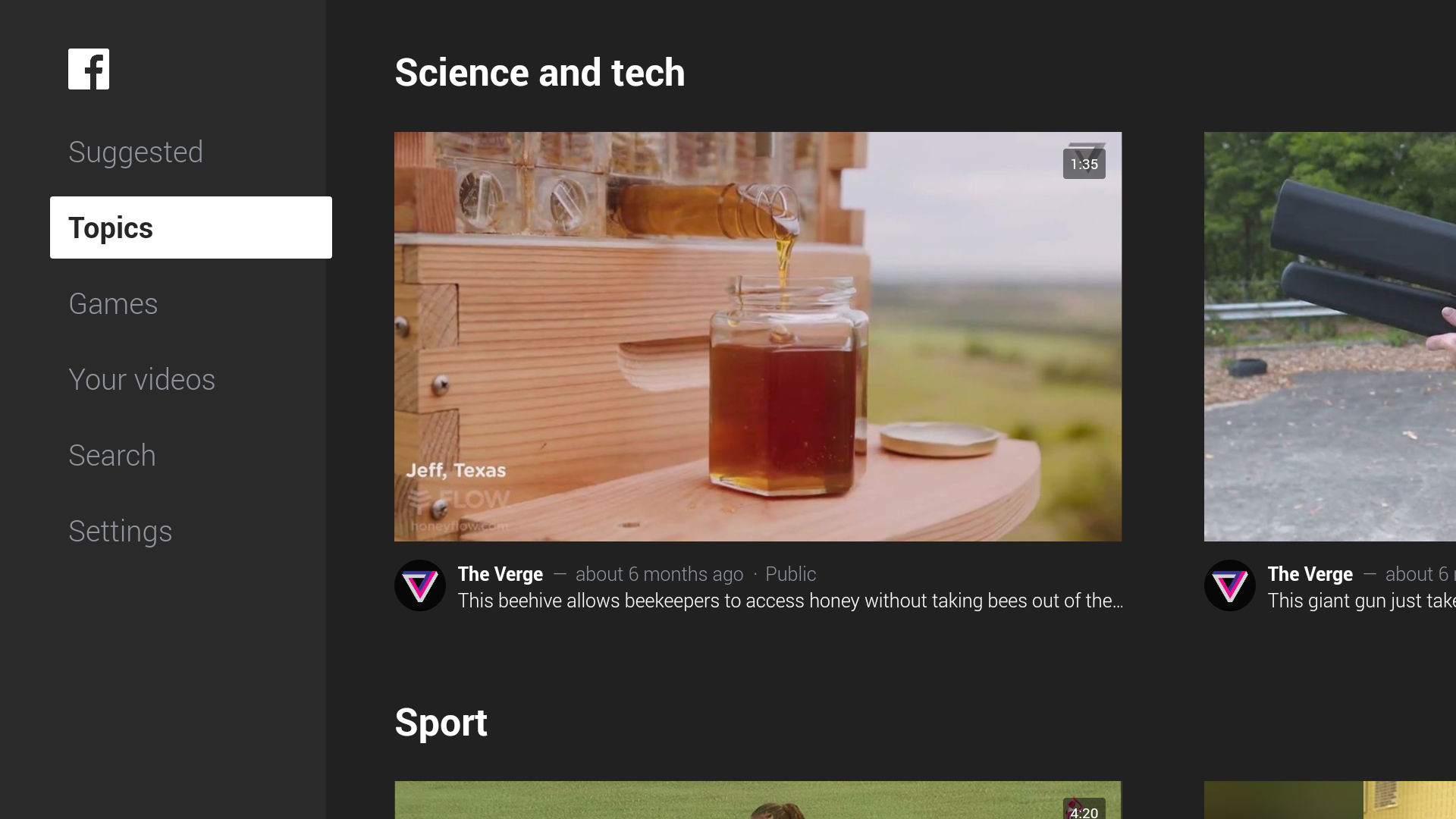Open the first Sport video thumbnail
This screenshot has height=819, width=1456.
coord(758,800)
